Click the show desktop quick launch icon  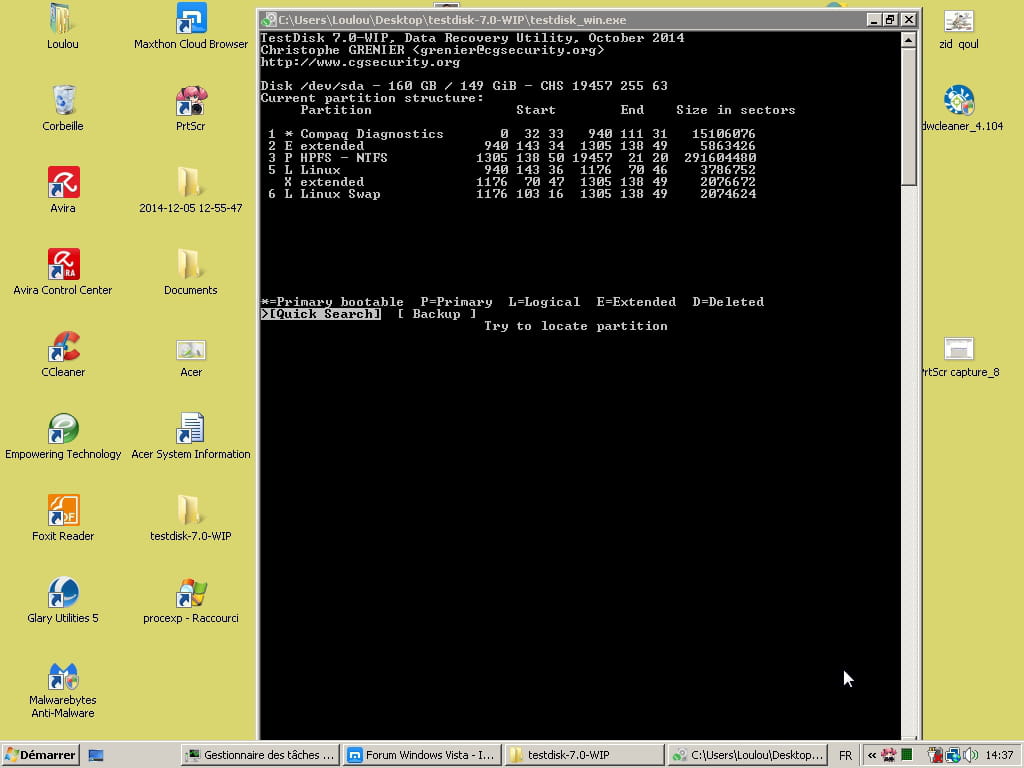pos(96,756)
